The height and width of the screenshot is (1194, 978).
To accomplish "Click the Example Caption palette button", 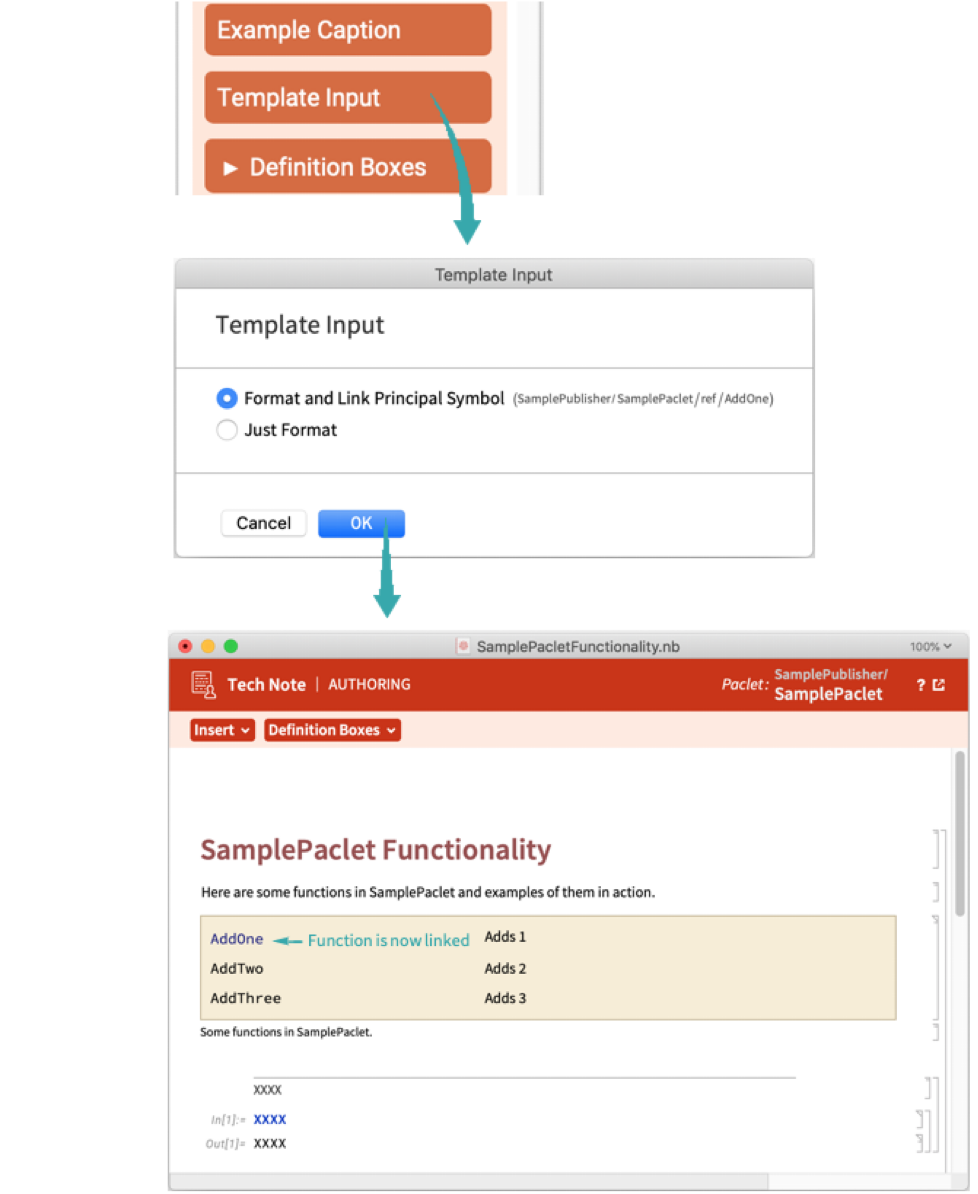I will pyautogui.click(x=347, y=30).
